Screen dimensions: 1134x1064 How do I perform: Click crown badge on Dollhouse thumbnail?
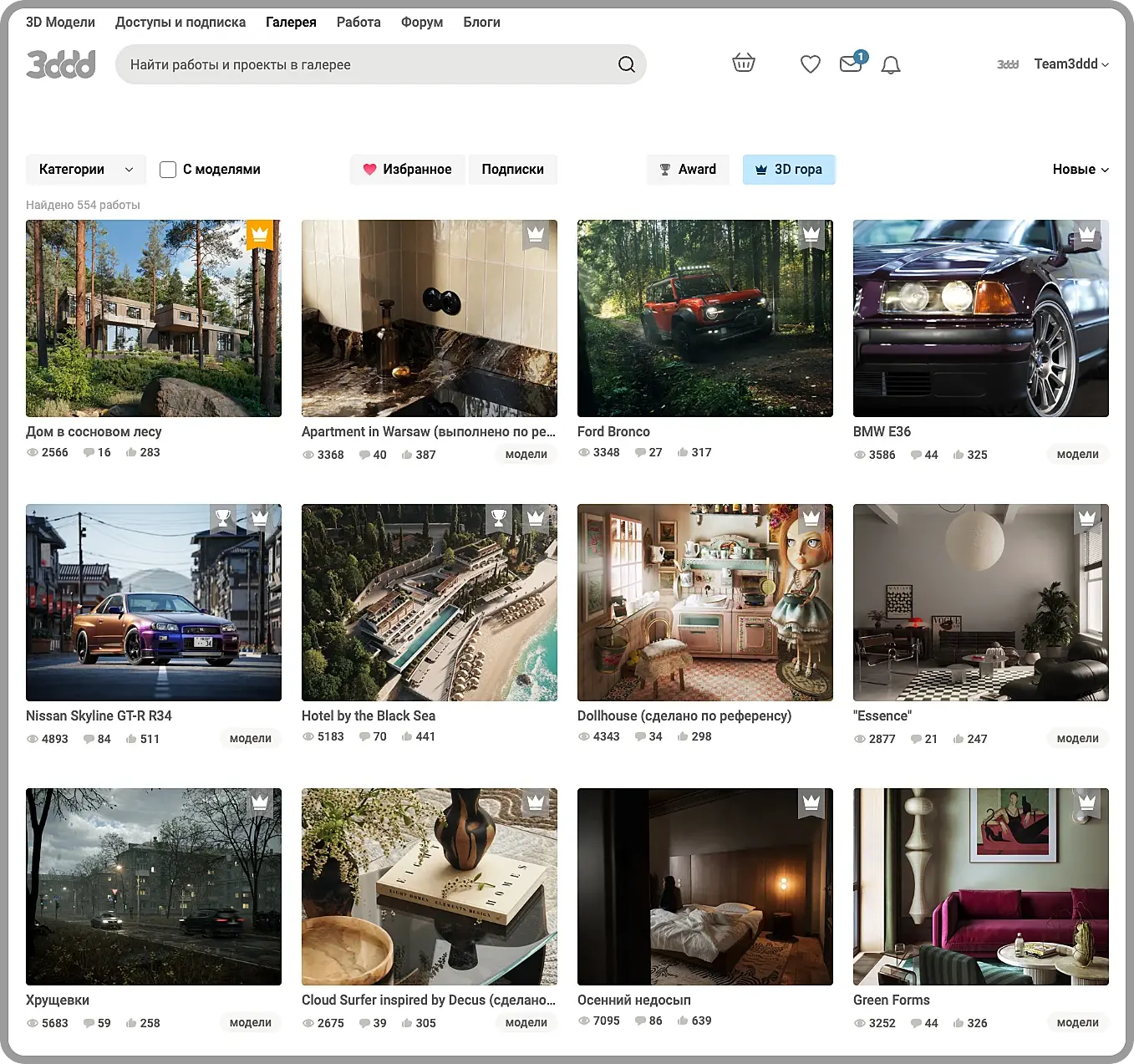[x=811, y=519]
